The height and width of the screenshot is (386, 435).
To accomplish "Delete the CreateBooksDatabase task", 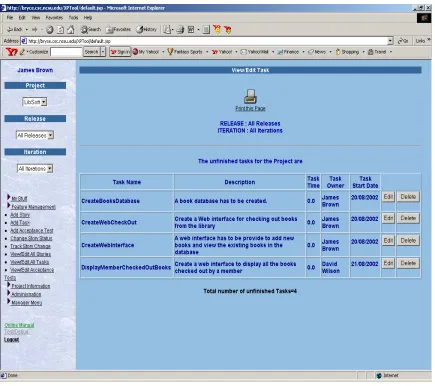I will pyautogui.click(x=408, y=197).
